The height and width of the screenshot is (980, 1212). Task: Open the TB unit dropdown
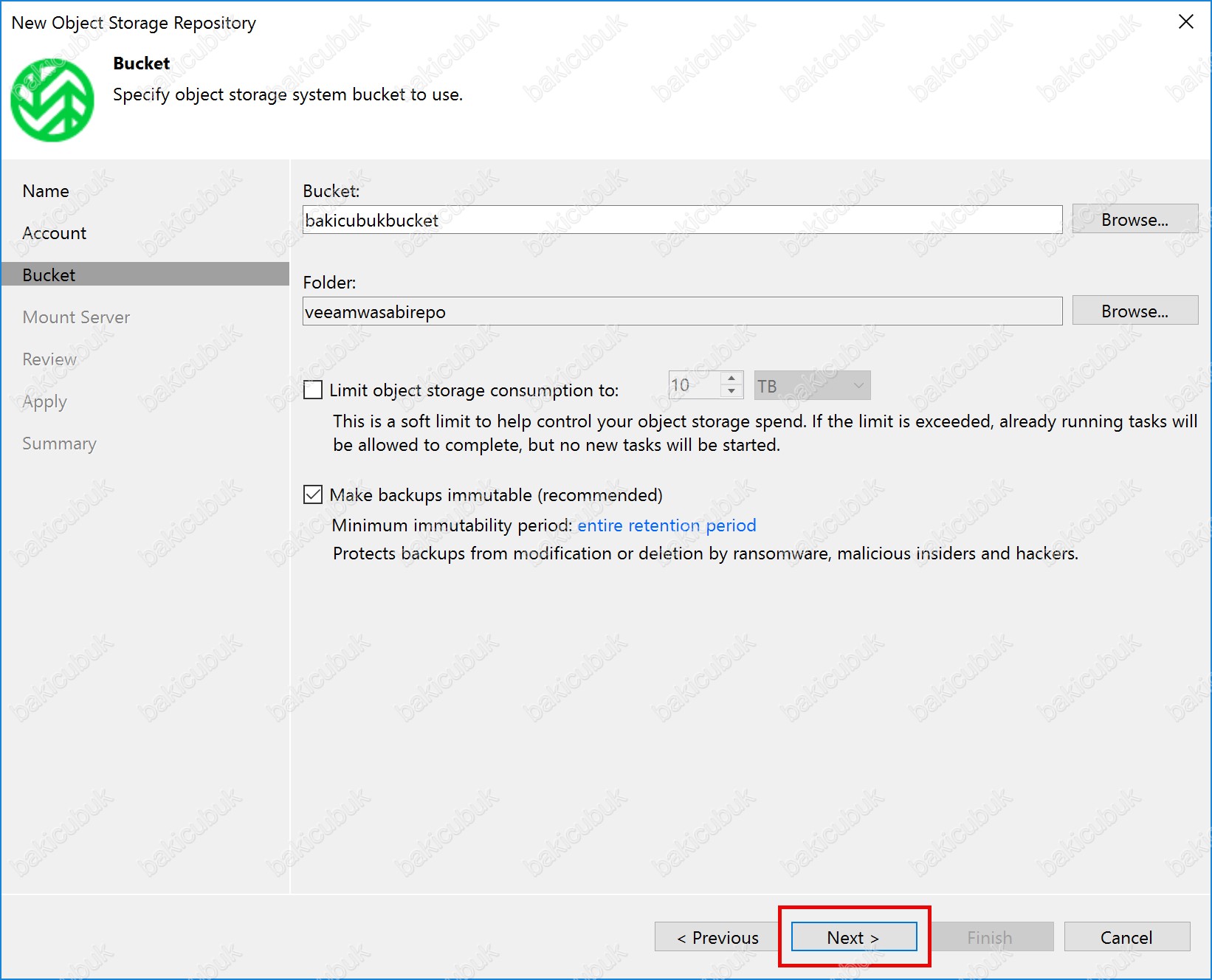pyautogui.click(x=812, y=386)
